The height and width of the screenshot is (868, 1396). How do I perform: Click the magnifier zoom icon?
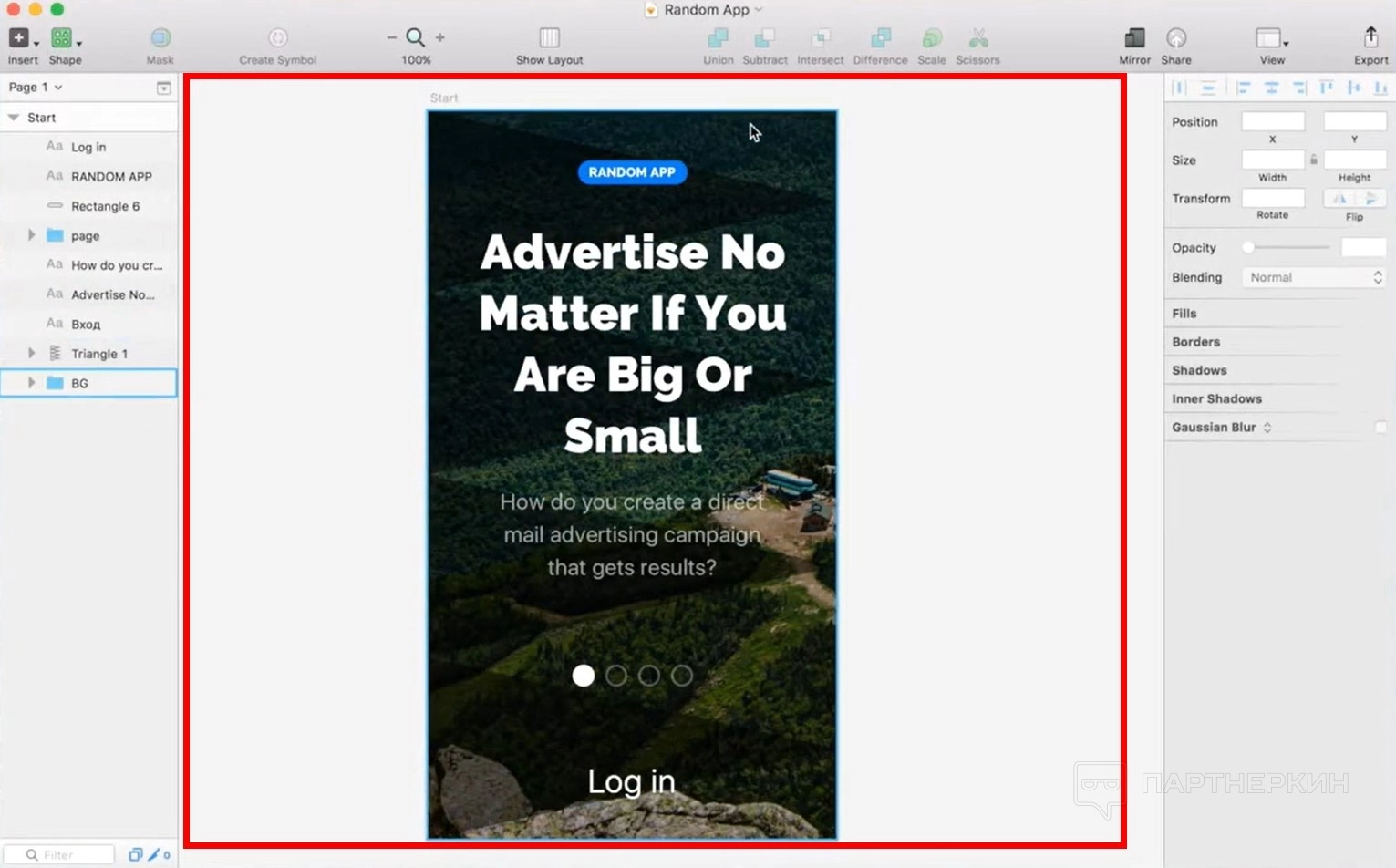(416, 37)
